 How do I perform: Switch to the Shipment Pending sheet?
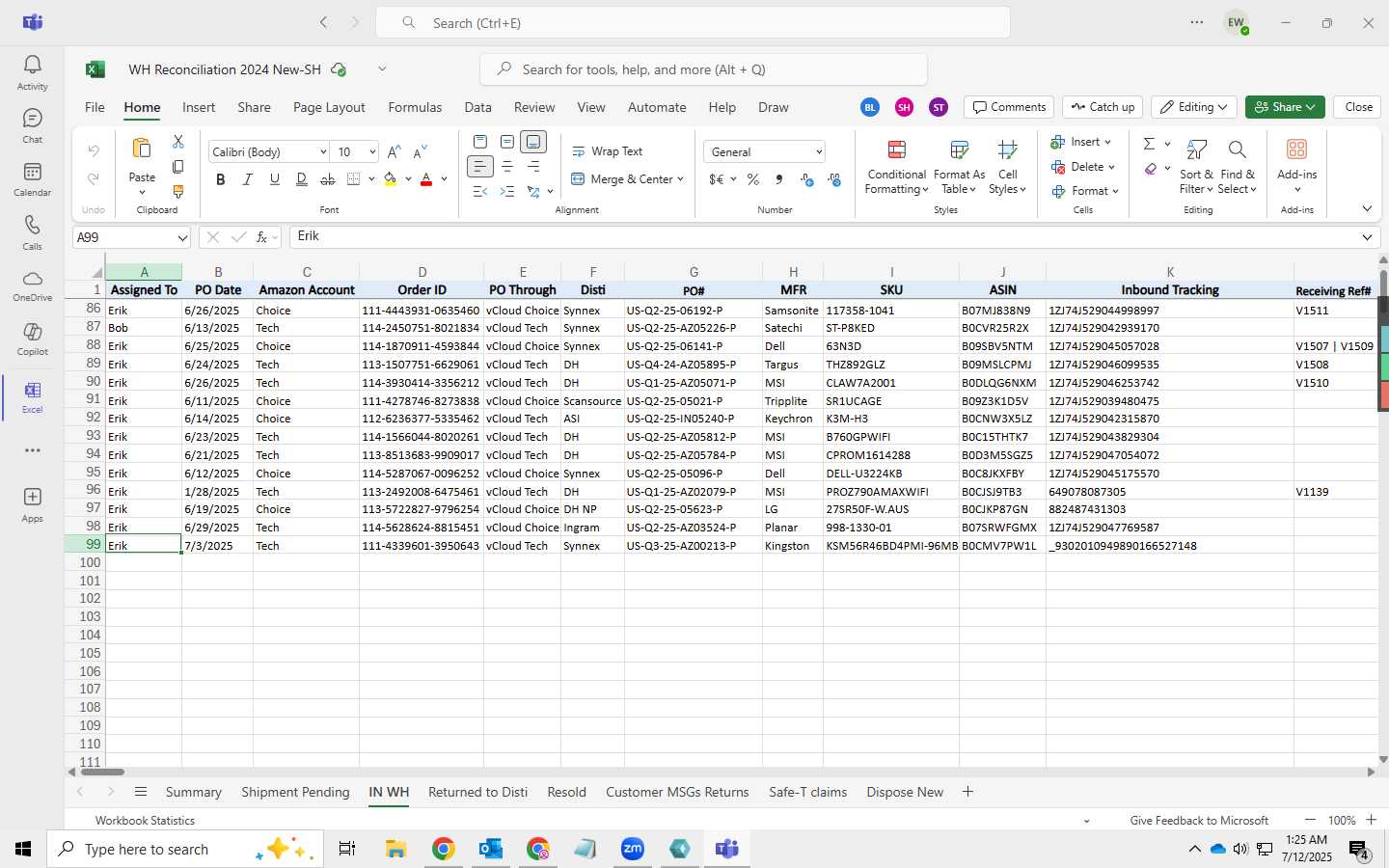coord(295,792)
